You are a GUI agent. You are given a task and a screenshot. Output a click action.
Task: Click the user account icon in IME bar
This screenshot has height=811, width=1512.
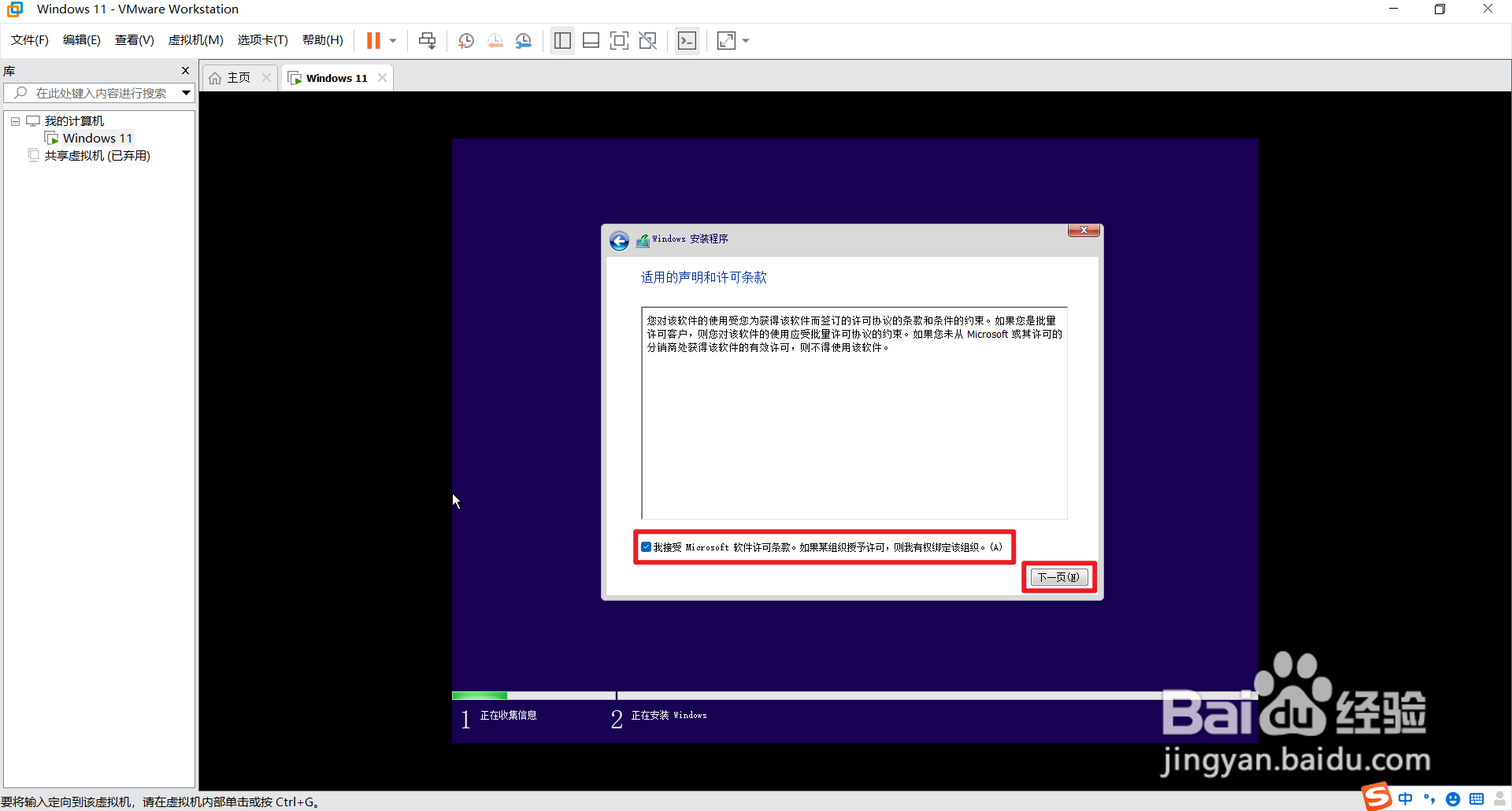1500,798
